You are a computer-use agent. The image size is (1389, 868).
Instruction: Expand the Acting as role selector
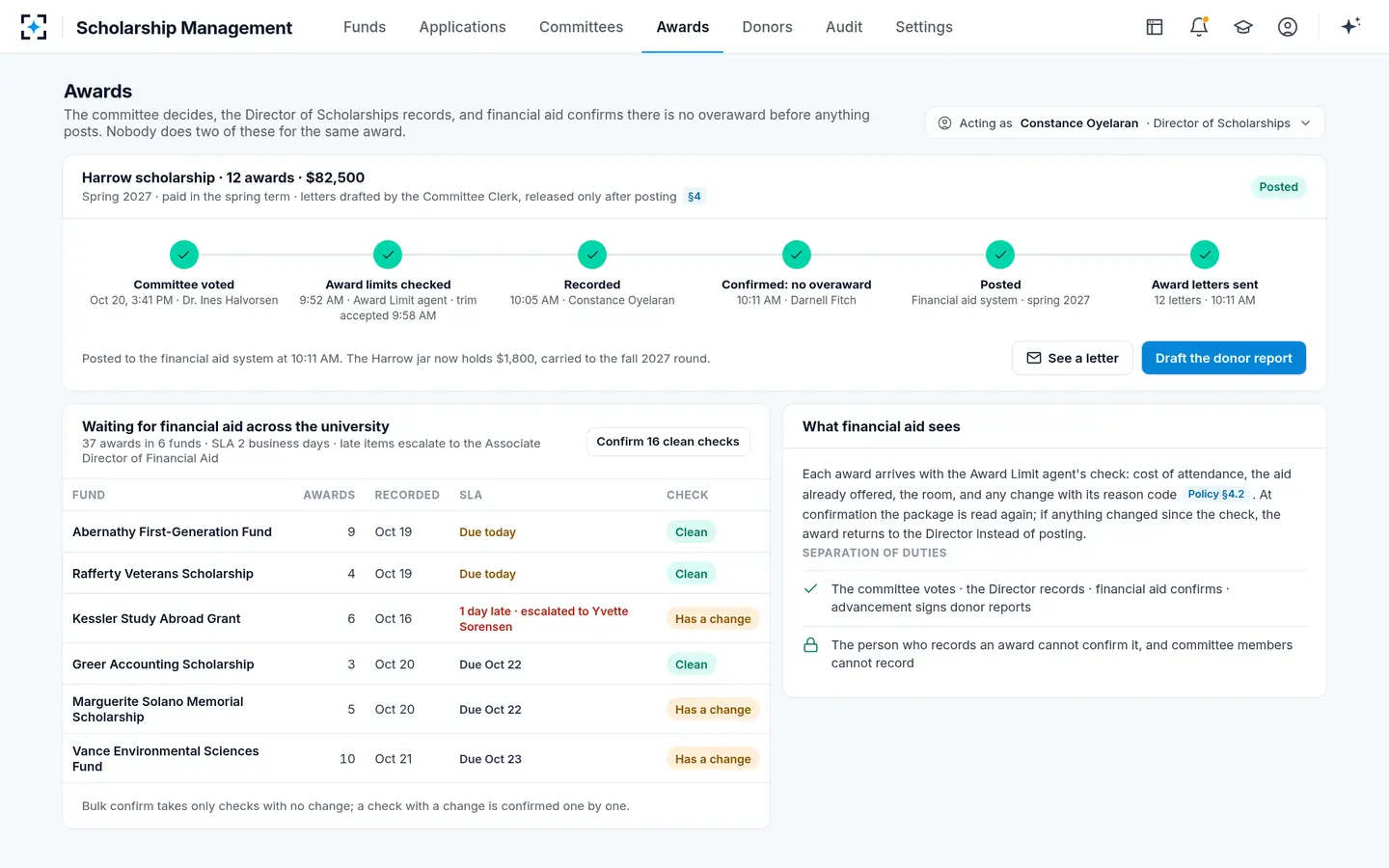(1125, 123)
